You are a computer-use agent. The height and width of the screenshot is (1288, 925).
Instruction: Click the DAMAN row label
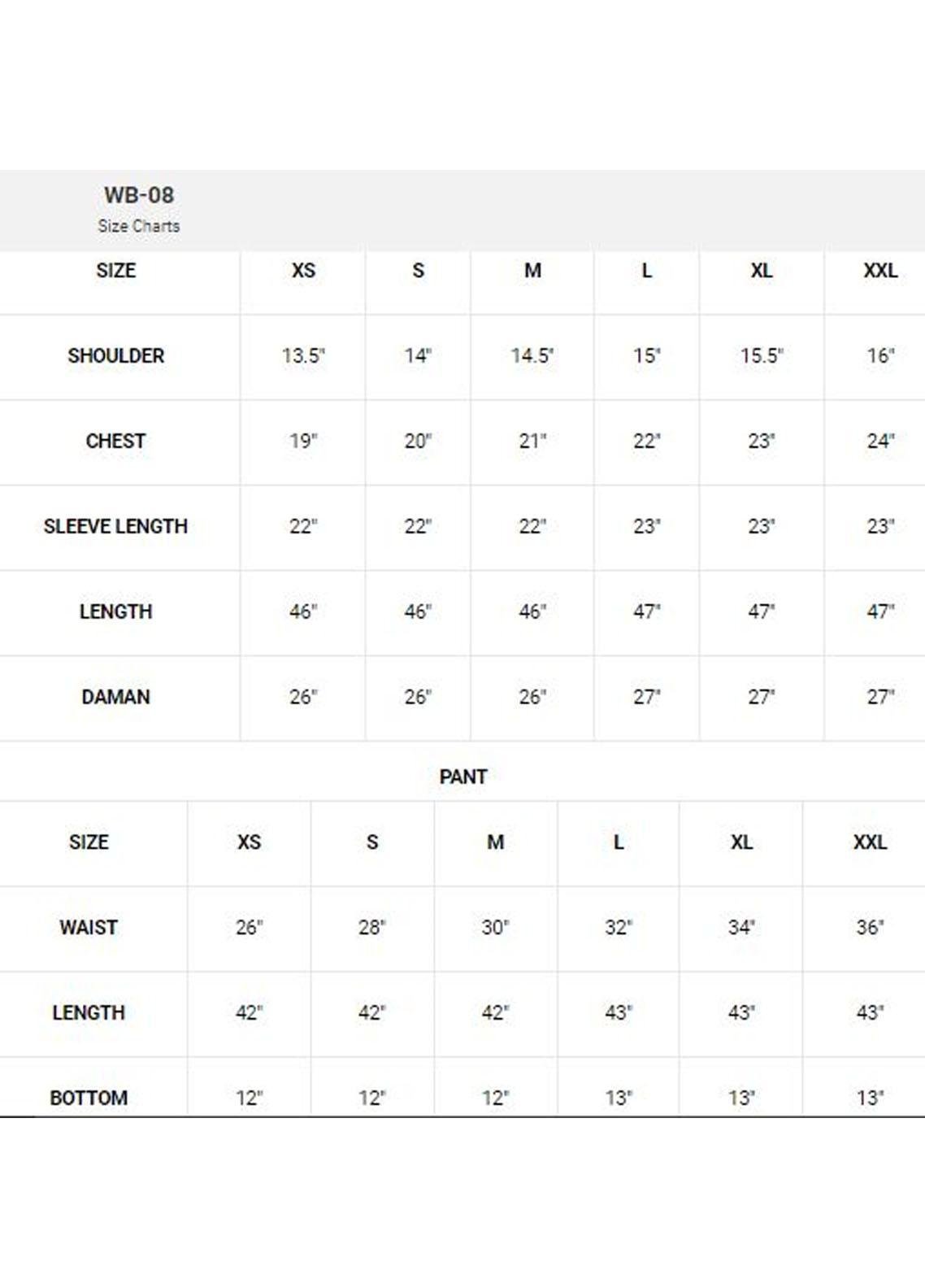(x=115, y=697)
